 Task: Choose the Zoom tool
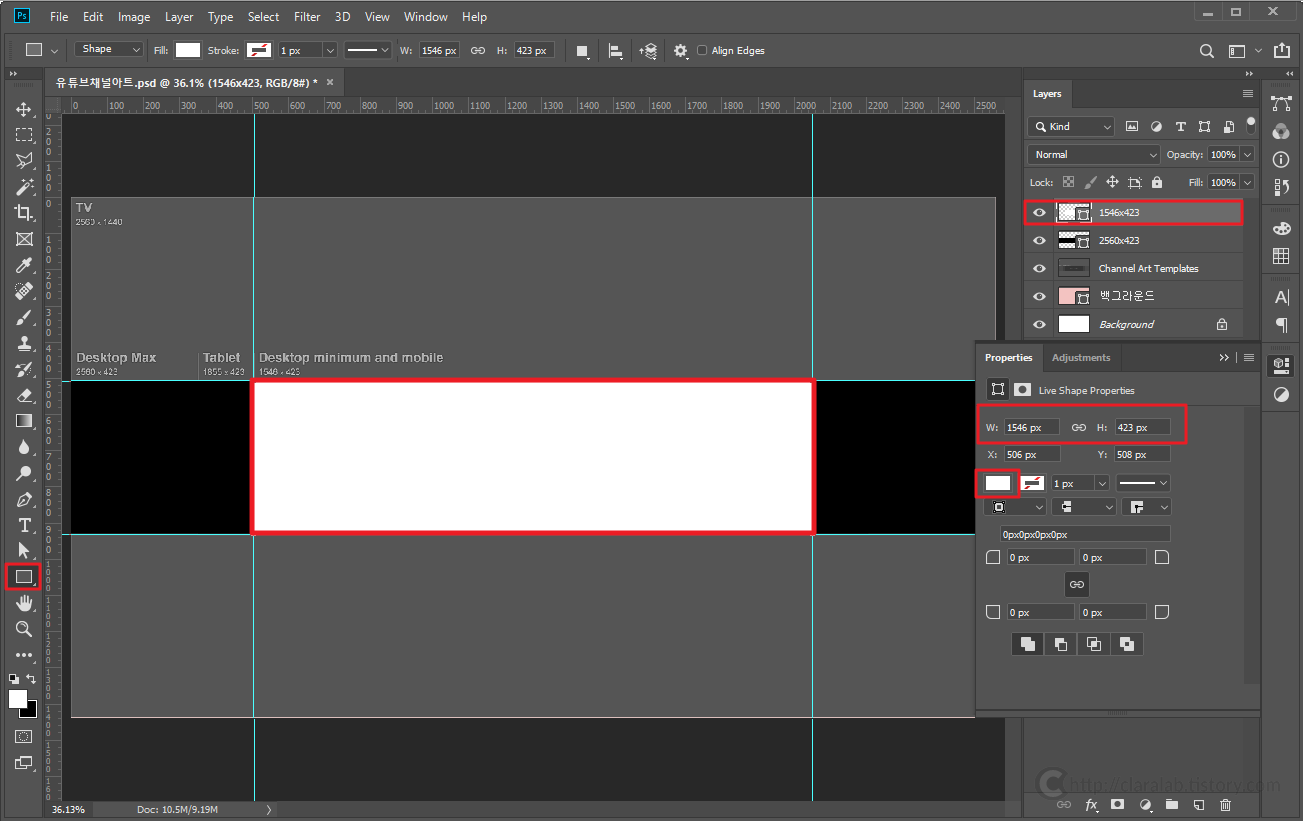(24, 628)
